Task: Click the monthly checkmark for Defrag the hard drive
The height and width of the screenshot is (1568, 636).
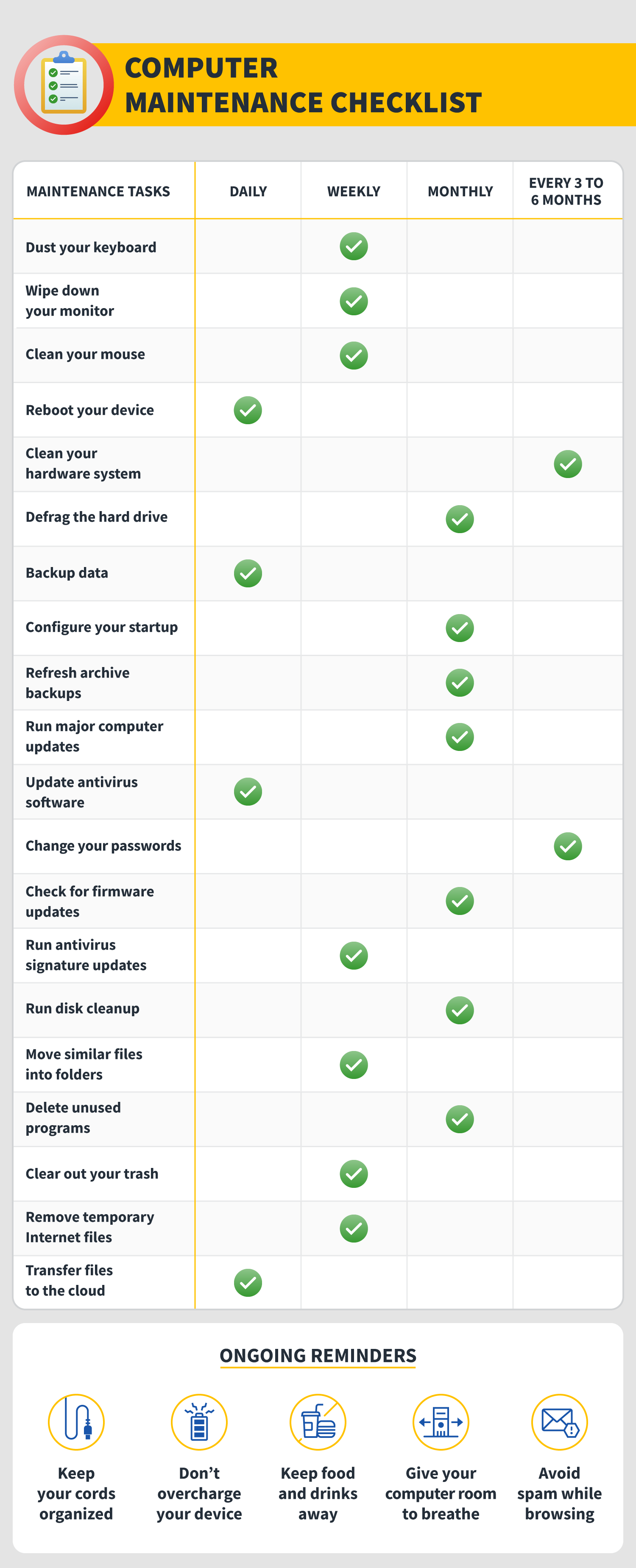Action: [460, 519]
